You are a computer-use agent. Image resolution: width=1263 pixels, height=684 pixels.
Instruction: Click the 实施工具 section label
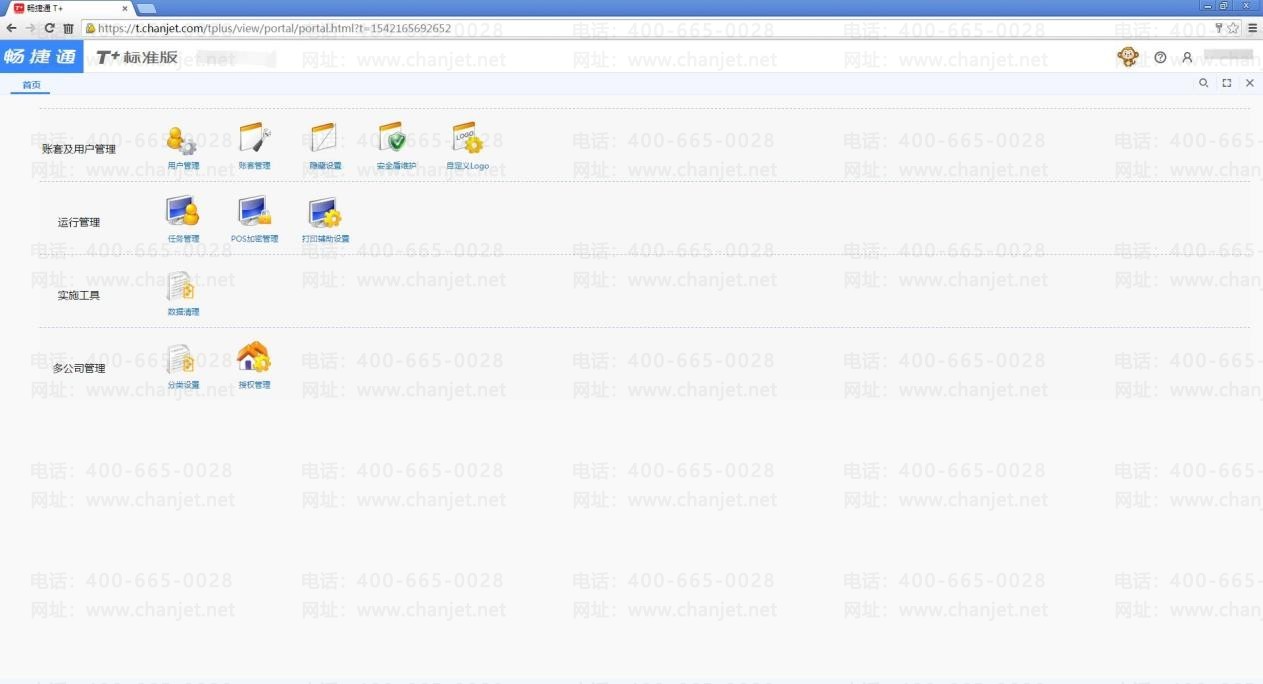79,295
